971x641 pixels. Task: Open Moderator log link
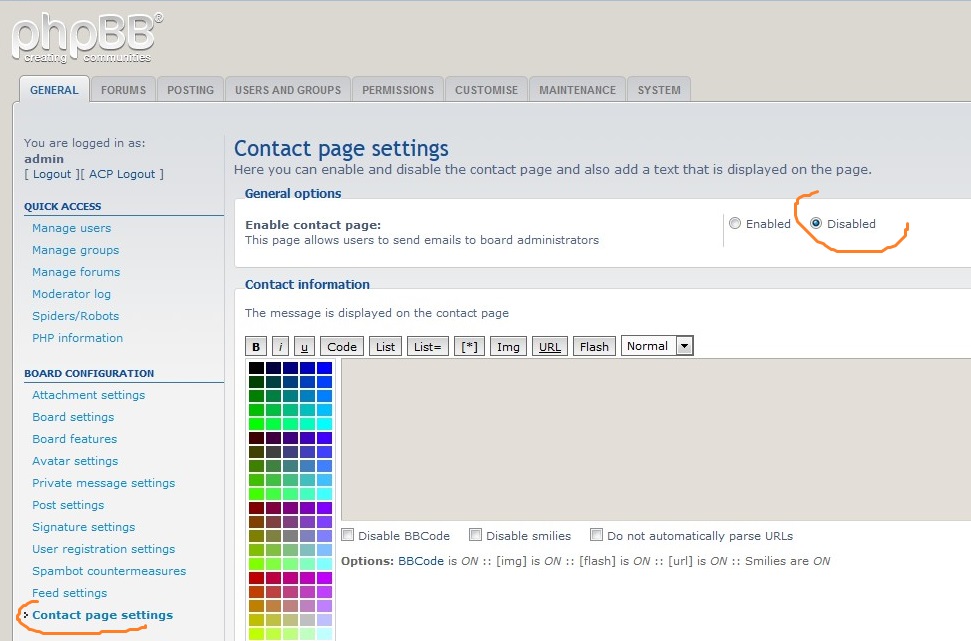(x=71, y=294)
